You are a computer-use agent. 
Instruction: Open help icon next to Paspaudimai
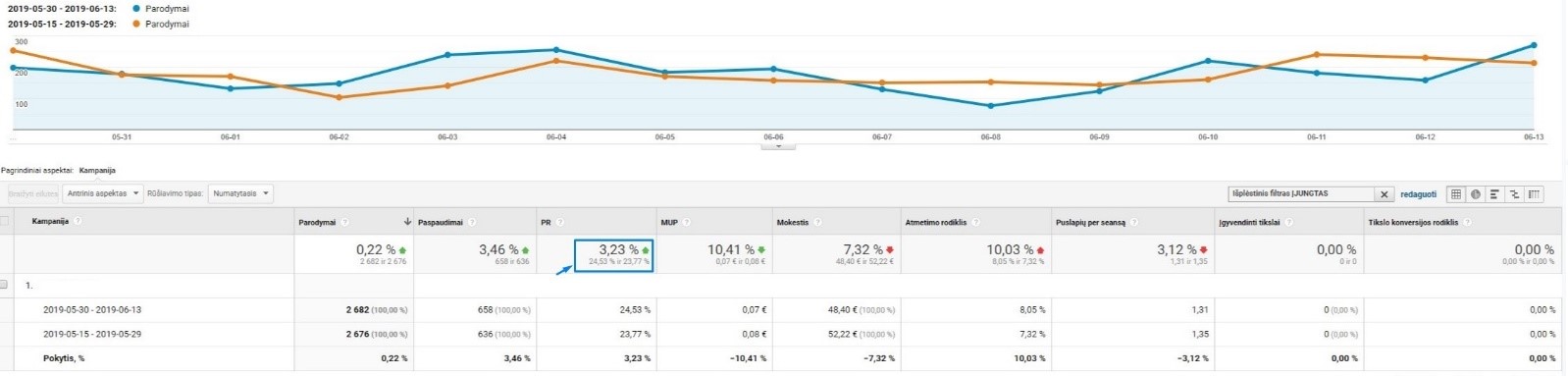472,223
